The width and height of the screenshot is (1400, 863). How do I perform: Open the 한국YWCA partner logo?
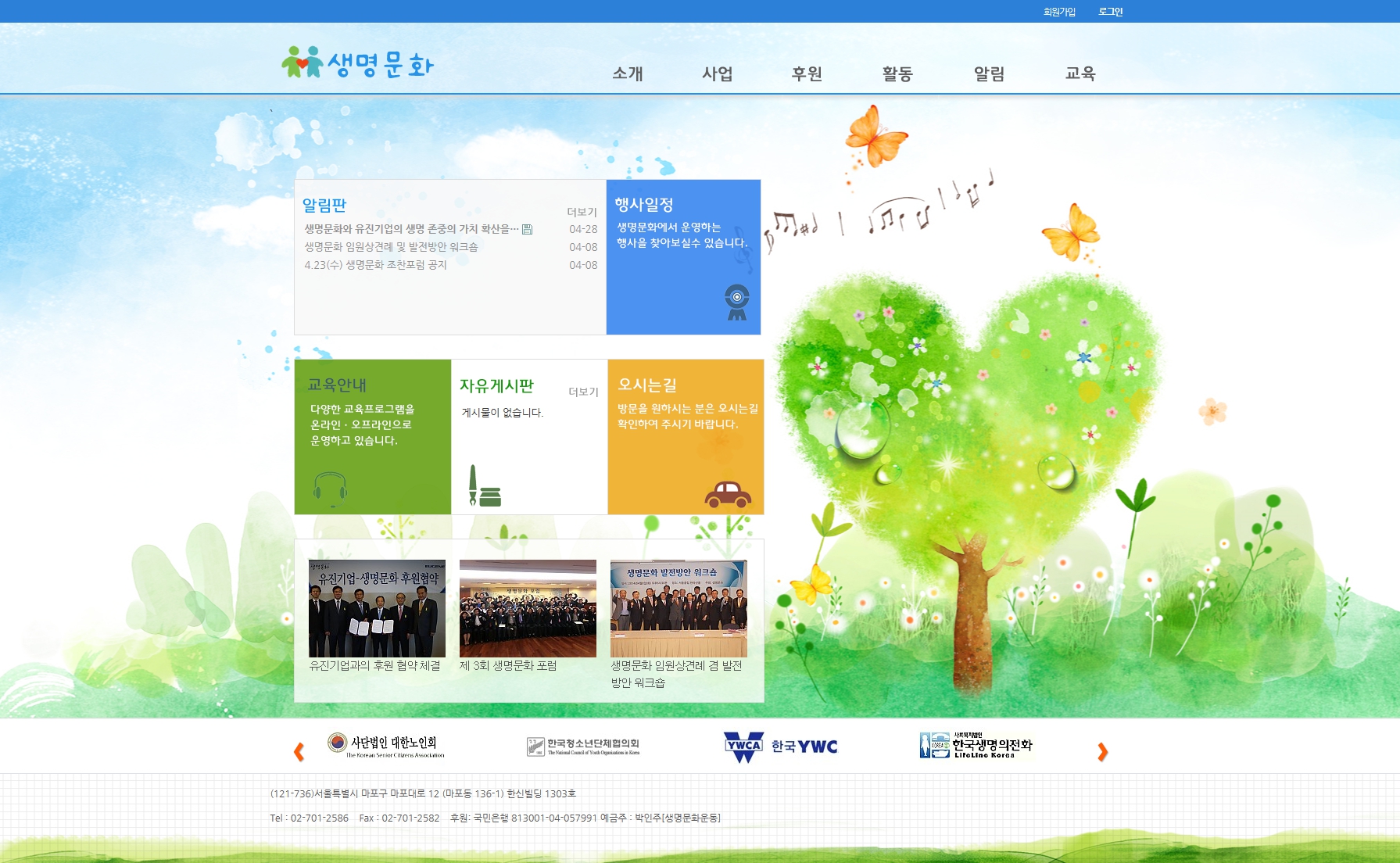[780, 747]
